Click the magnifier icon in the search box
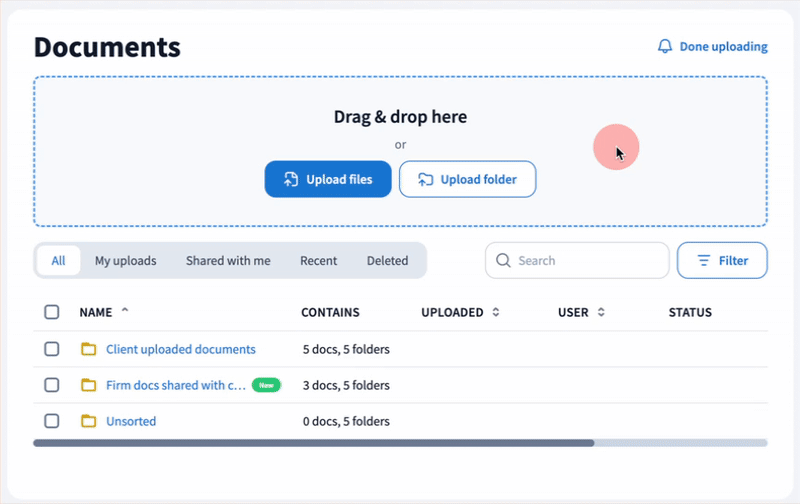This screenshot has width=800, height=504. click(x=503, y=261)
